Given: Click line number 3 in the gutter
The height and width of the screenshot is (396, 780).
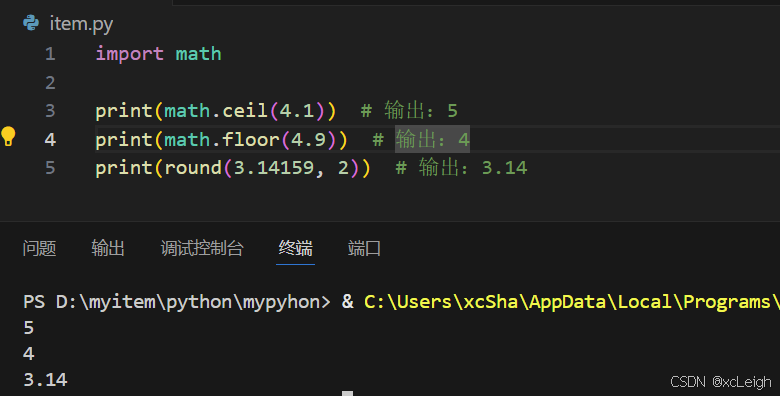Looking at the screenshot, I should click(50, 110).
